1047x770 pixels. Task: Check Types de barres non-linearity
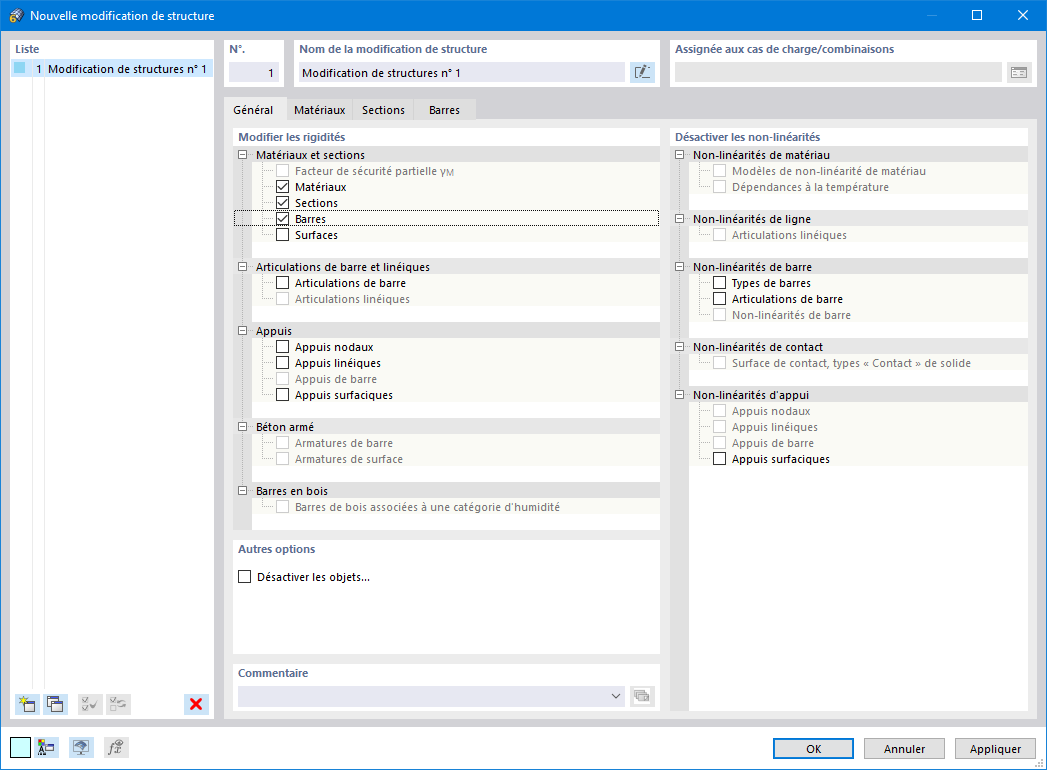pyautogui.click(x=719, y=283)
